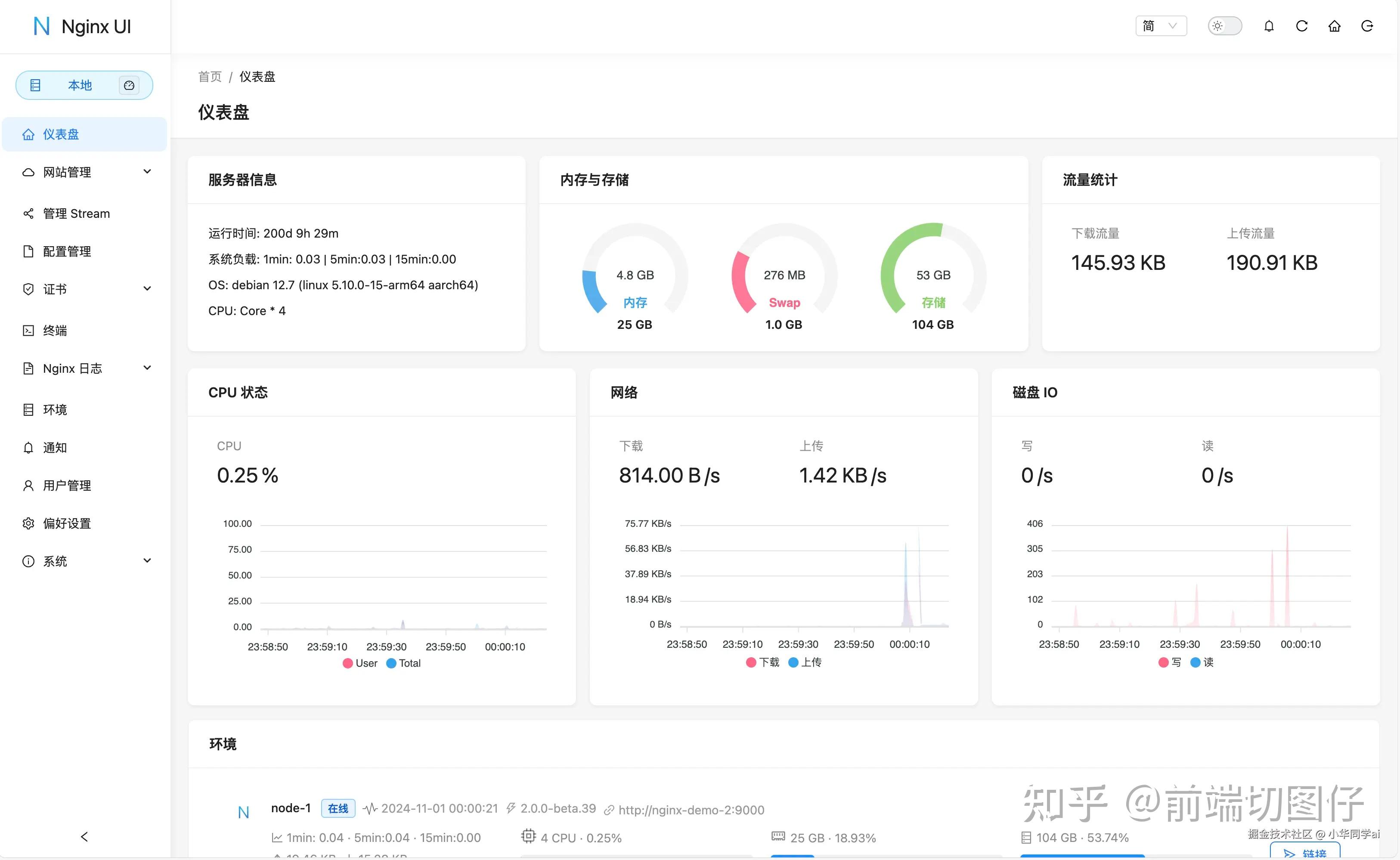
Task: Click the restart icon at top right
Action: pos(1367,26)
